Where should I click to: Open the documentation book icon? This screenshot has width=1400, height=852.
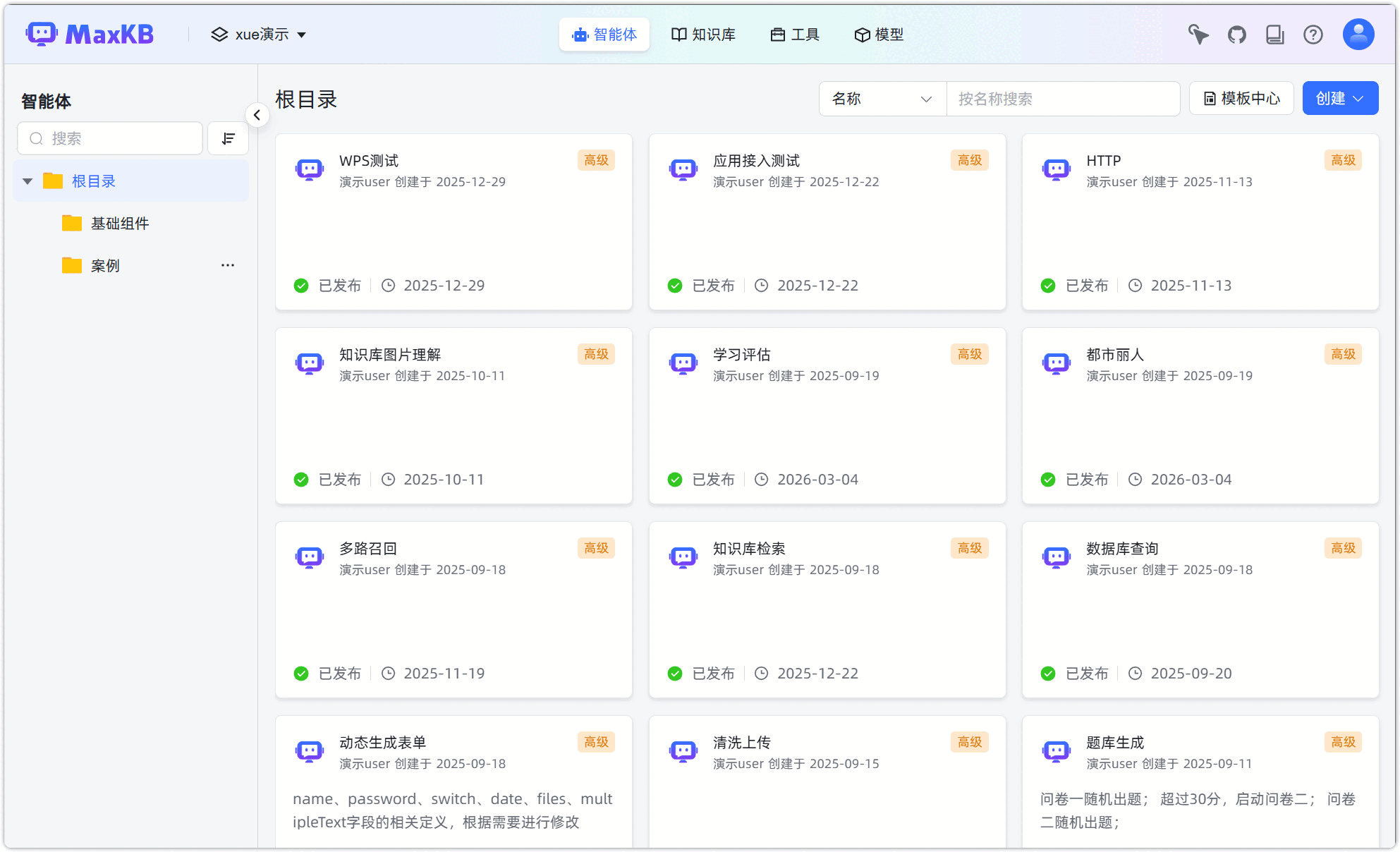[1275, 35]
